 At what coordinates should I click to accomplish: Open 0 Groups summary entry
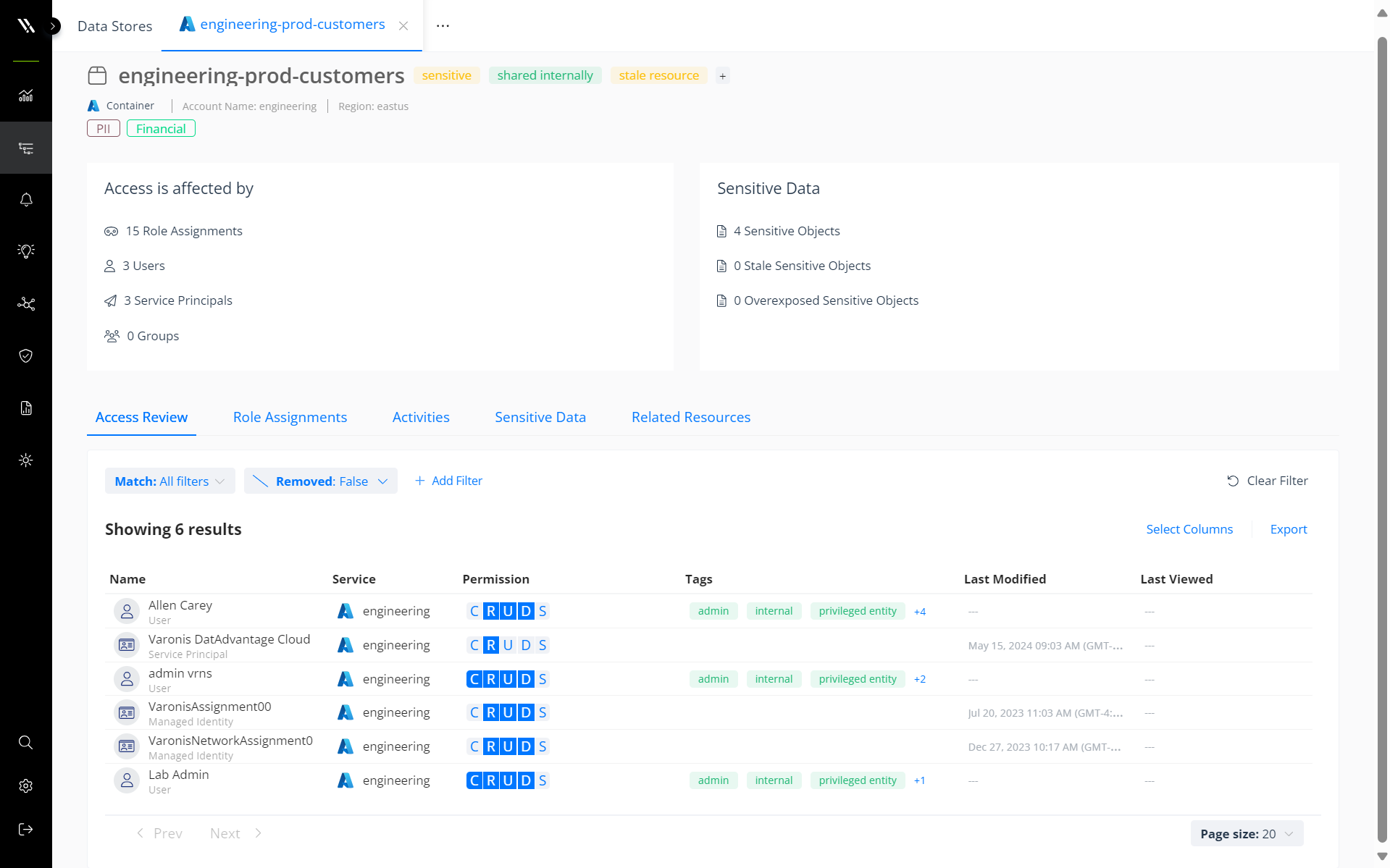point(142,336)
